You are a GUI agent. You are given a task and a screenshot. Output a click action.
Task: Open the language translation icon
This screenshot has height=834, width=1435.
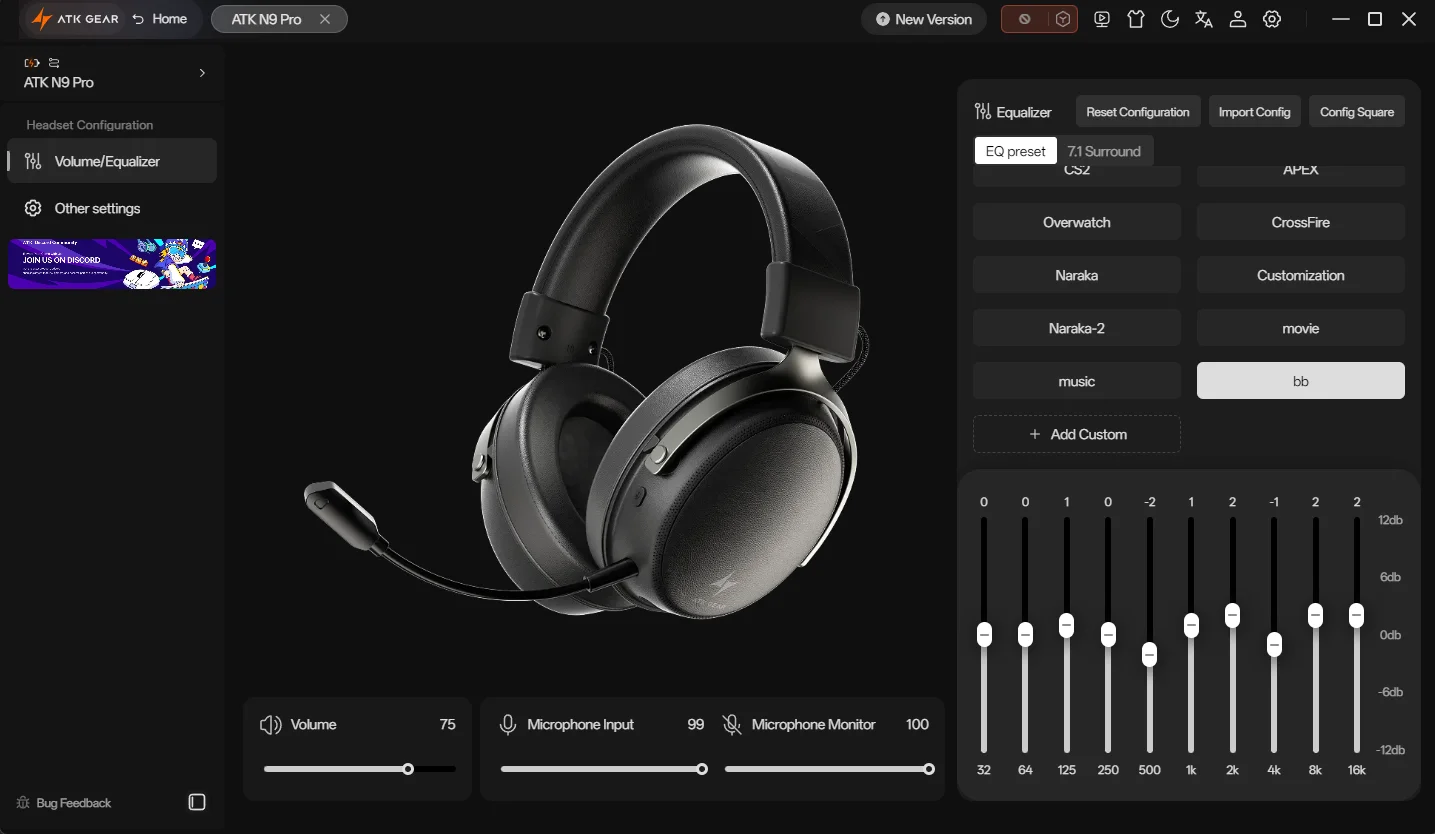(x=1204, y=19)
